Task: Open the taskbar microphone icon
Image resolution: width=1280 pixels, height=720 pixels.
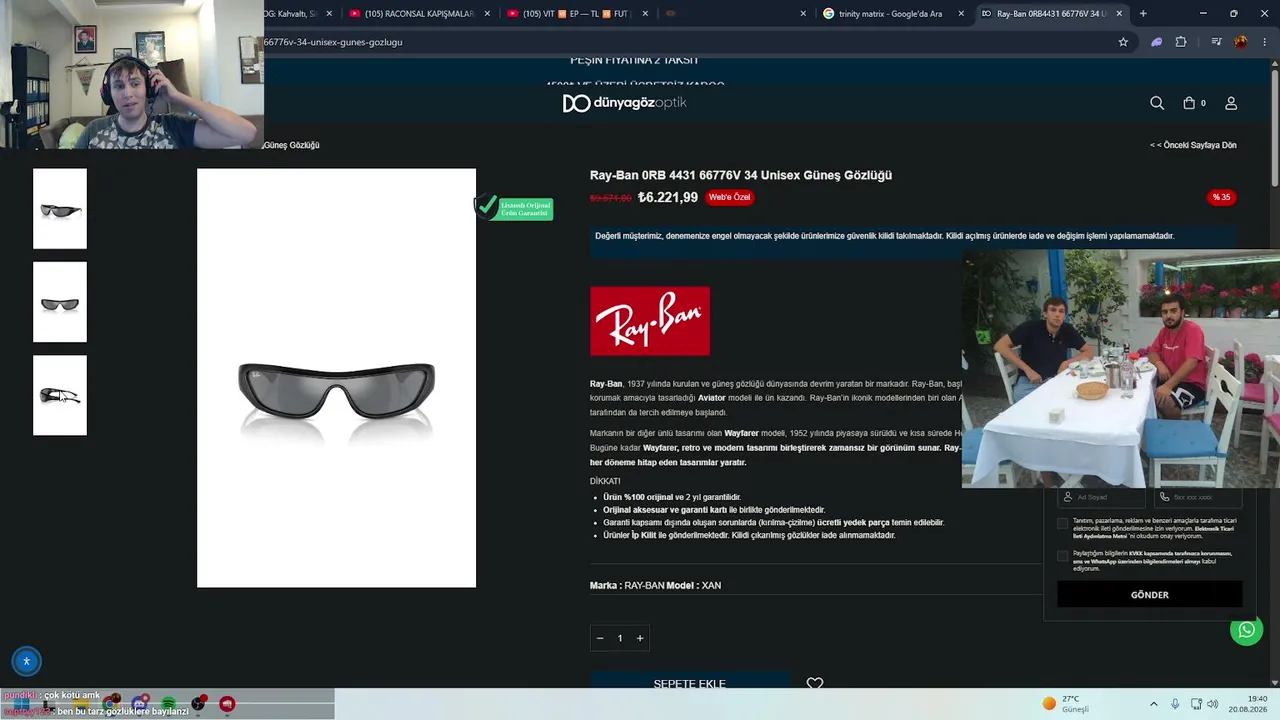Action: coord(1175,704)
